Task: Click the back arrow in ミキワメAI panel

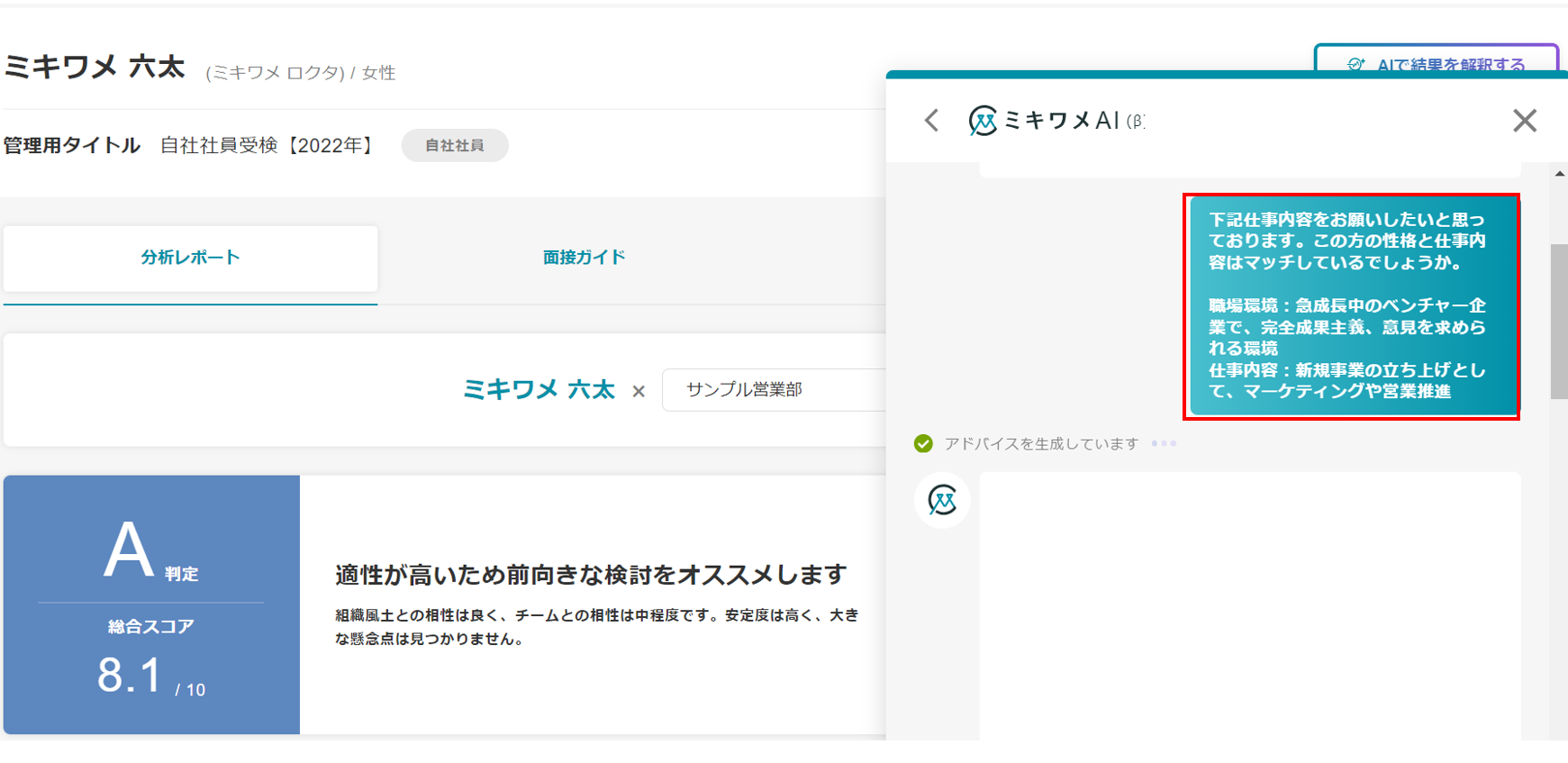Action: 931,121
